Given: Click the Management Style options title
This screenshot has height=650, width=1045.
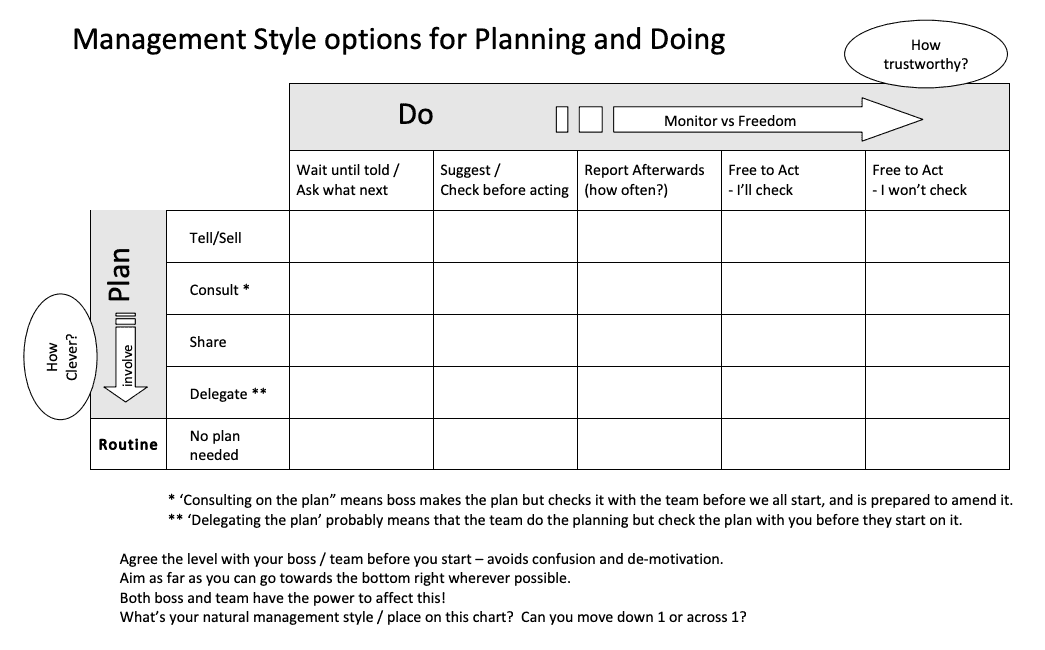Looking at the screenshot, I should [x=399, y=40].
